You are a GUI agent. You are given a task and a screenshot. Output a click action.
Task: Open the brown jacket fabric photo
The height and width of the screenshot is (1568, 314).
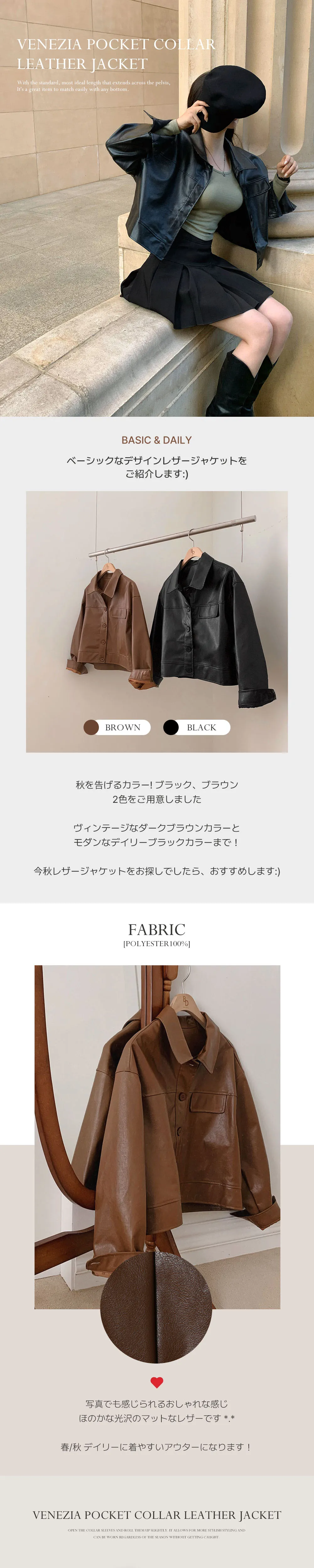(x=157, y=1137)
